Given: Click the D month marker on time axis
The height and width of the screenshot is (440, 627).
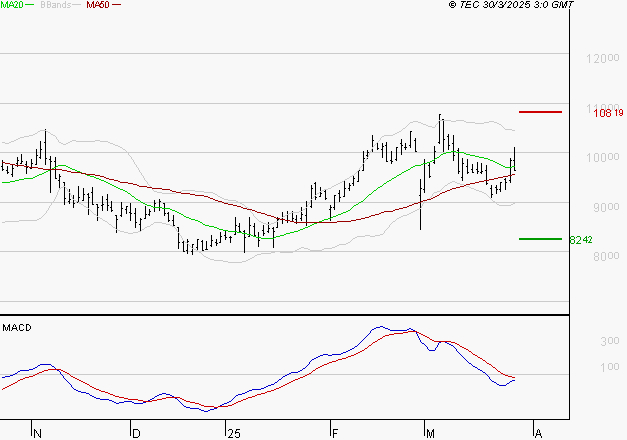Looking at the screenshot, I should click(136, 434).
